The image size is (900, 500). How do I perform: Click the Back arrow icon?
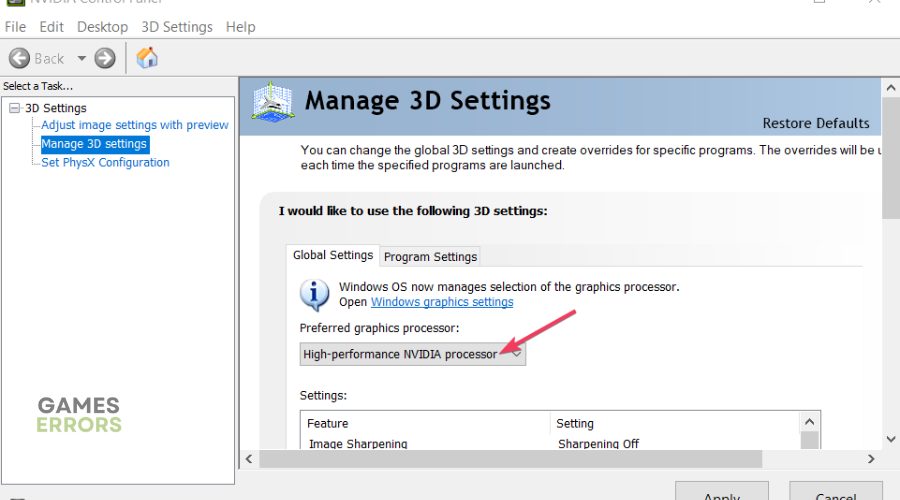click(x=20, y=58)
